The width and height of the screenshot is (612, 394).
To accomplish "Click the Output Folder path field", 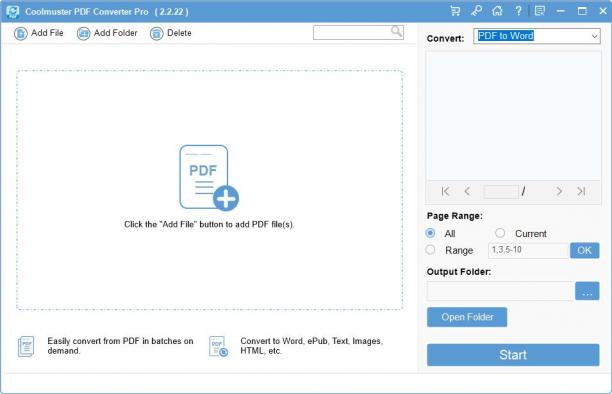I will point(500,291).
